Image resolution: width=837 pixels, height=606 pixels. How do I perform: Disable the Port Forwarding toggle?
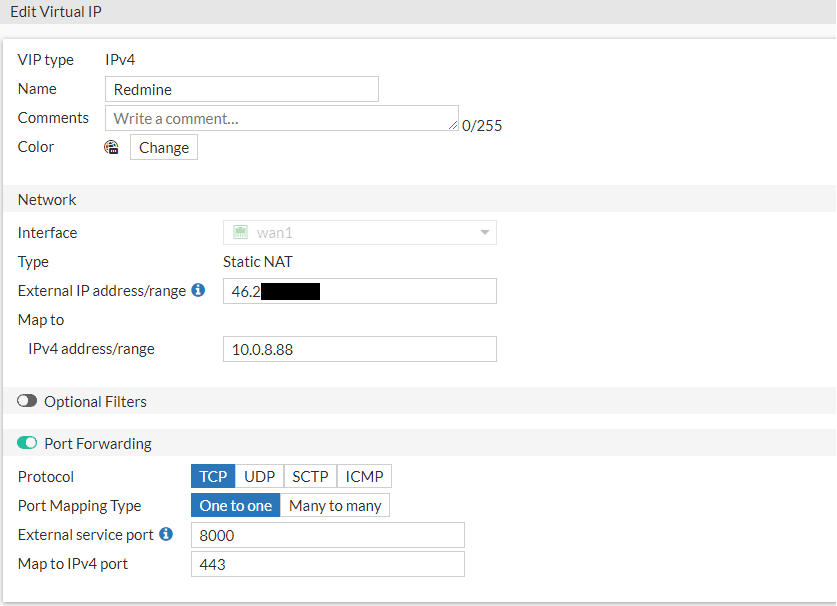(27, 443)
